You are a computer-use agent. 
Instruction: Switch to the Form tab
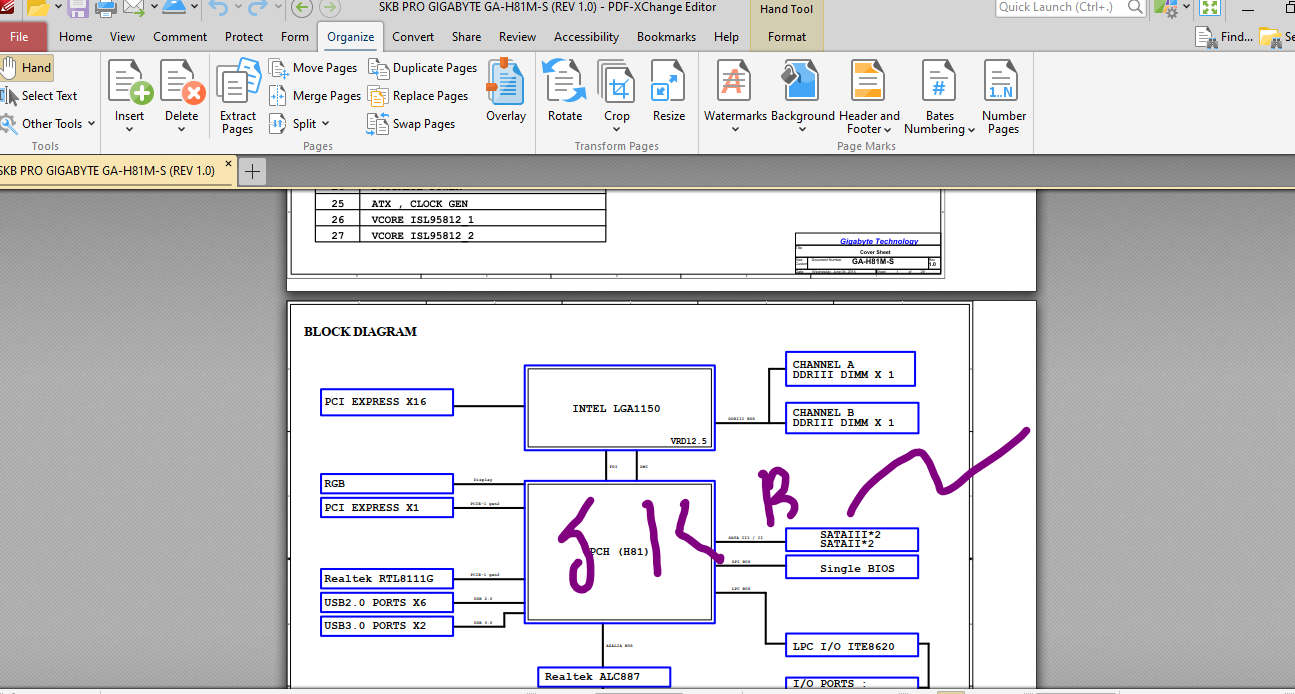click(x=295, y=37)
